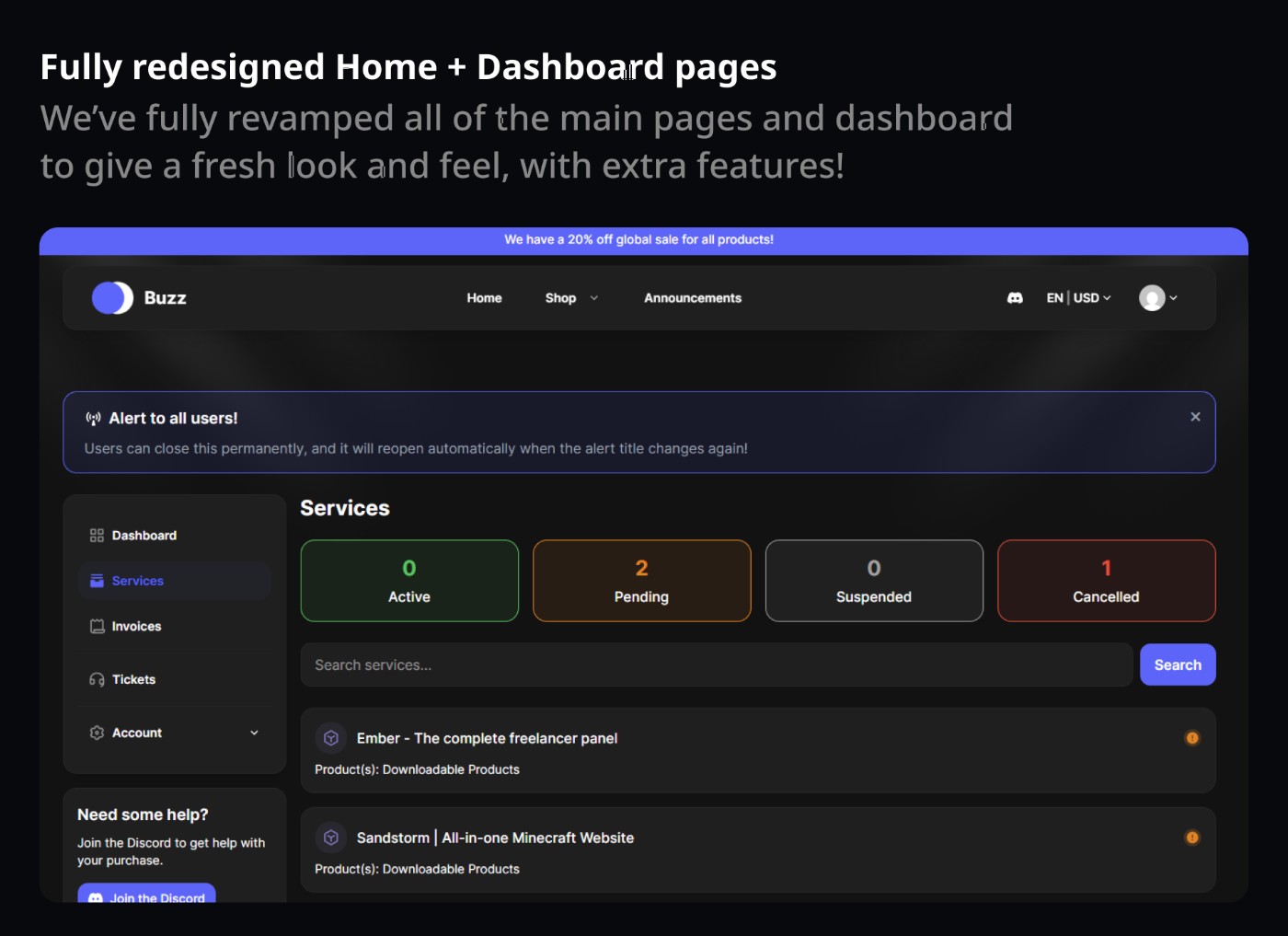Image resolution: width=1288 pixels, height=936 pixels.
Task: Click into the Search services input field
Action: 716,665
